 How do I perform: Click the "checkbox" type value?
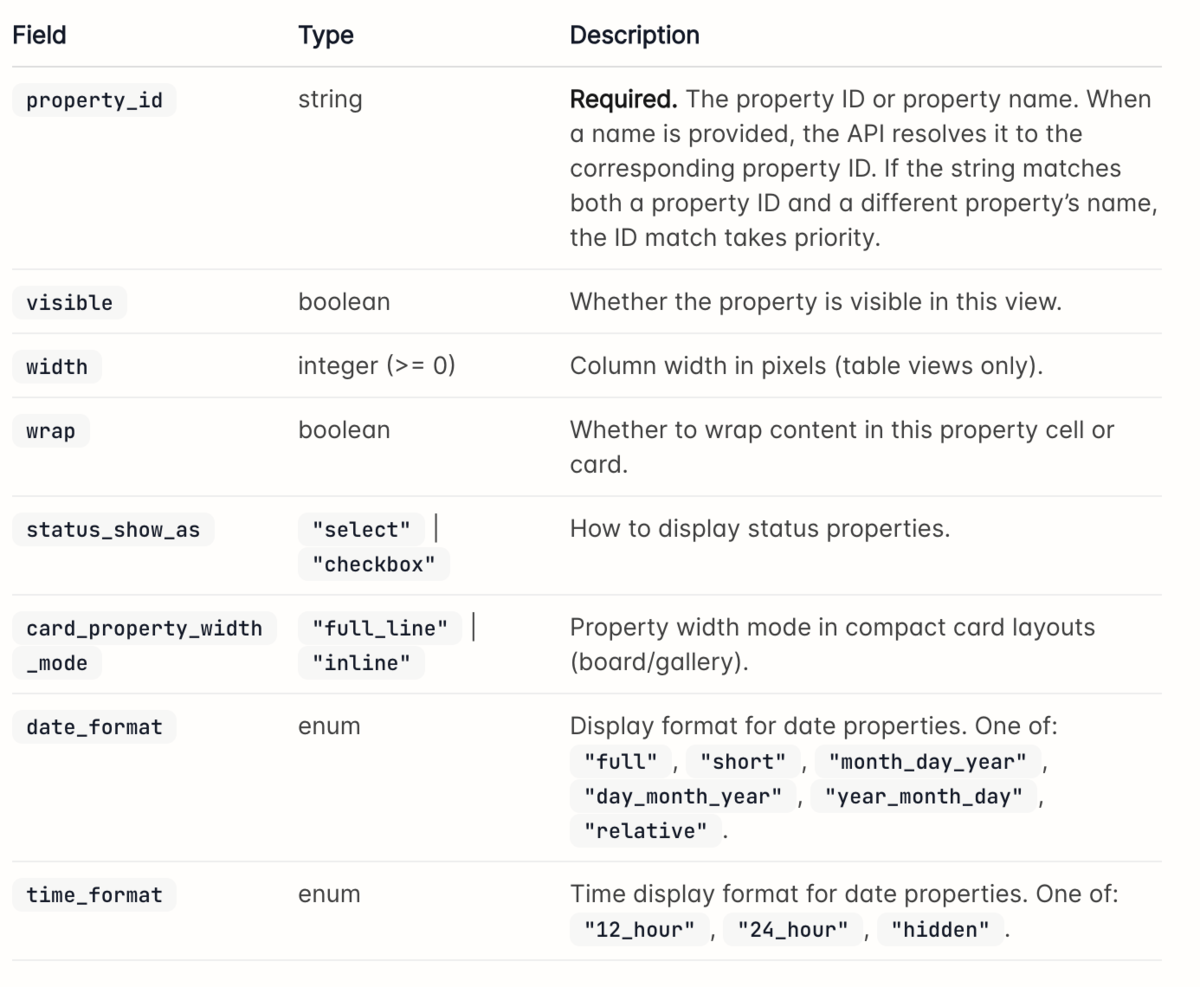[x=374, y=564]
